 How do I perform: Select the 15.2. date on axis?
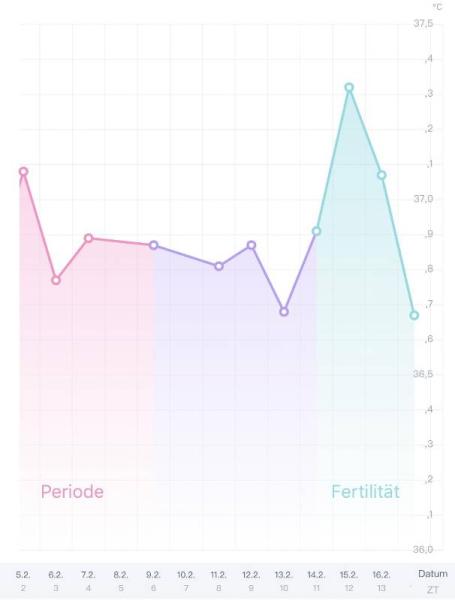pyautogui.click(x=349, y=575)
